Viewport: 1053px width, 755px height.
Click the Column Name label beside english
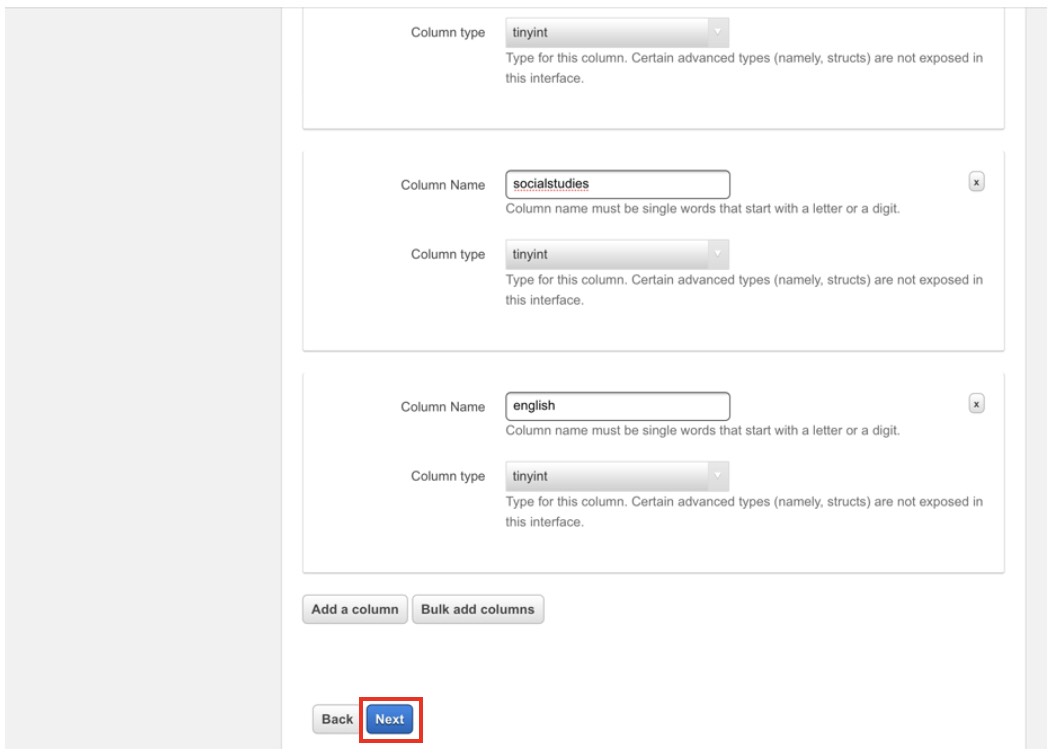(443, 407)
